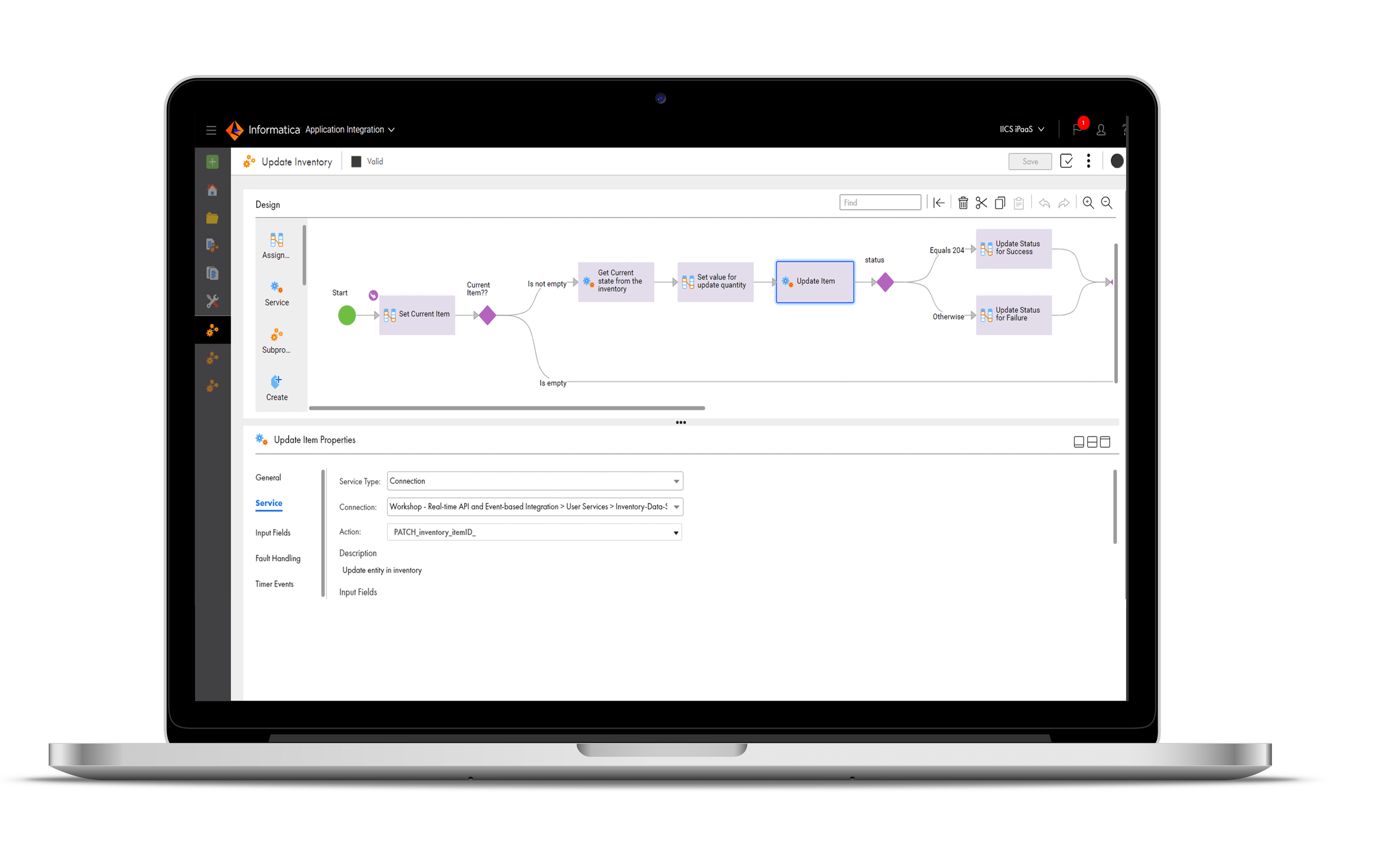
Task: Click Save button in toolbar
Action: pyautogui.click(x=1029, y=162)
